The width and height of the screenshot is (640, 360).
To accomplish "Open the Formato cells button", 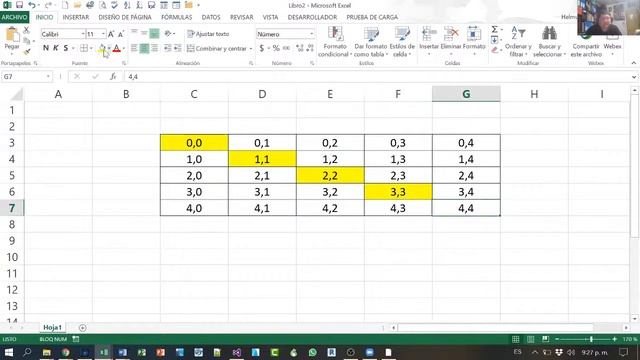I will coord(474,40).
